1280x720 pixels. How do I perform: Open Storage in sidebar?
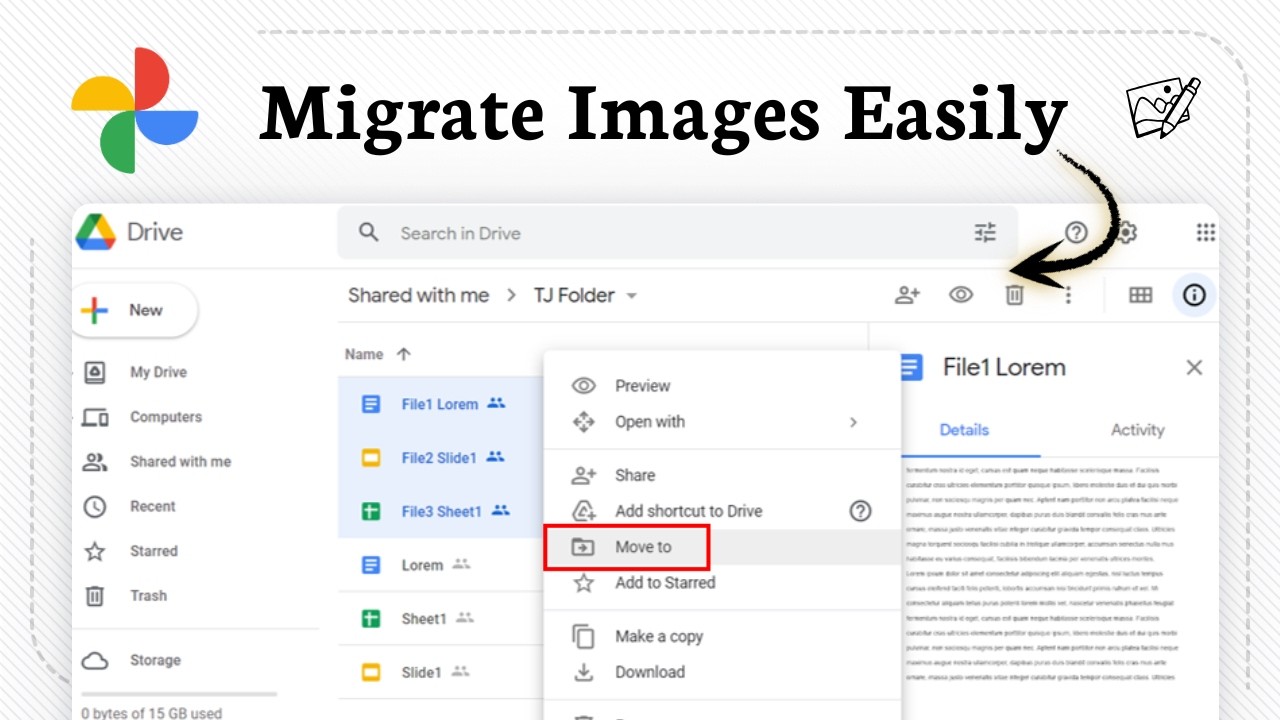155,660
